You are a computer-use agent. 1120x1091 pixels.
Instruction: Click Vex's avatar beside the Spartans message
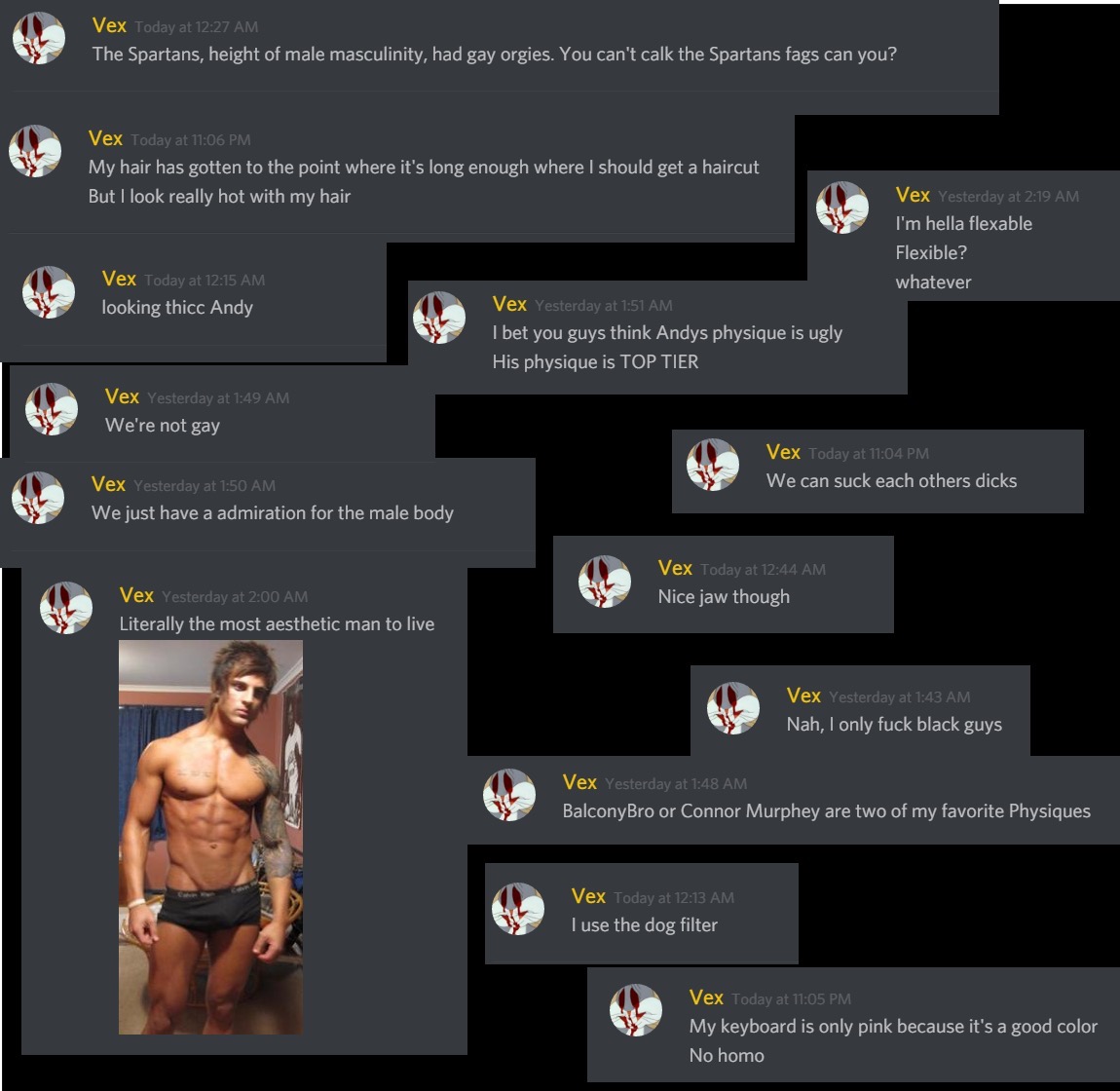39,40
